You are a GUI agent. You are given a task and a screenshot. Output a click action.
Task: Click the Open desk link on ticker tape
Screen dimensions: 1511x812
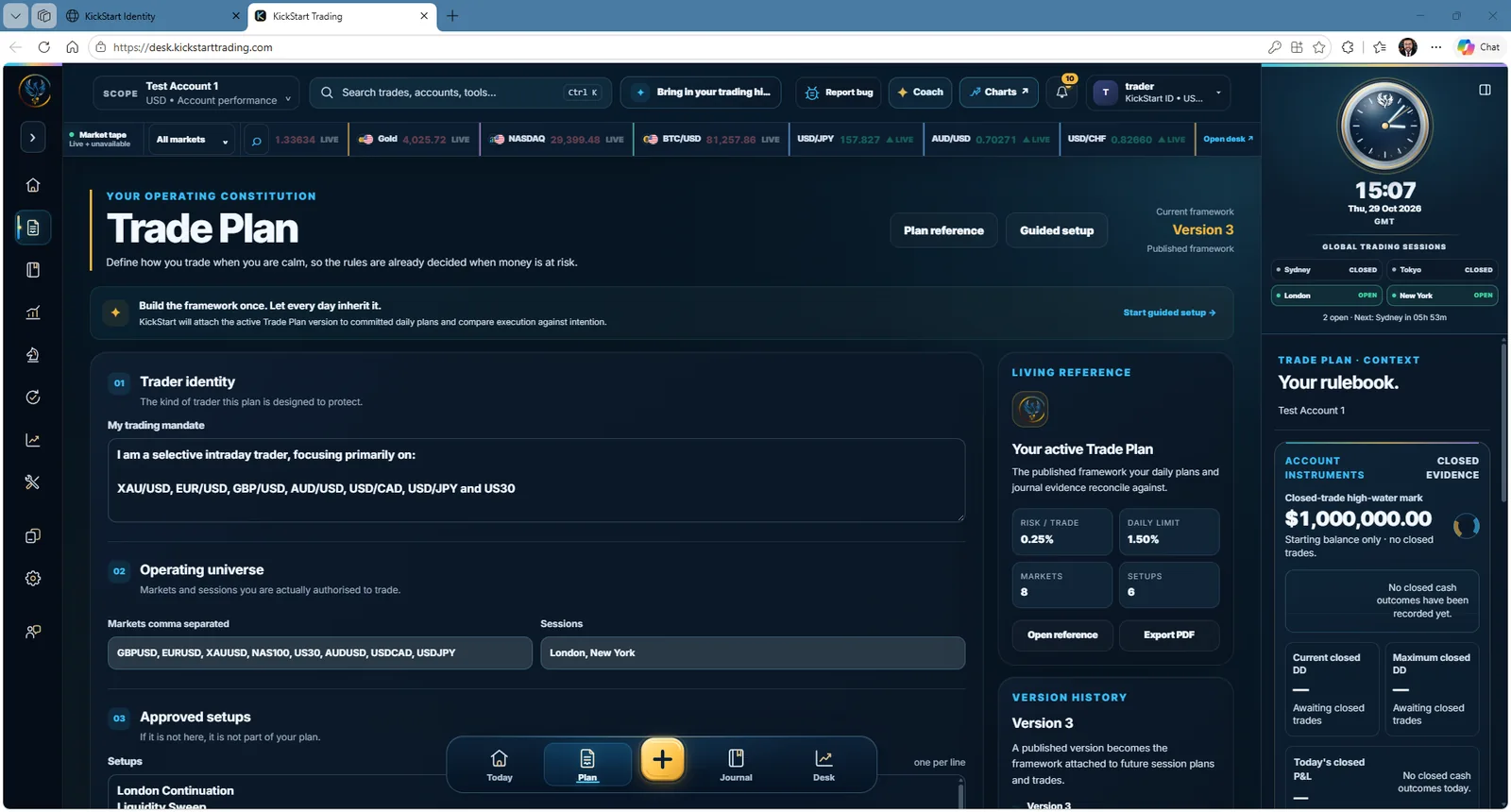pyautogui.click(x=1228, y=139)
